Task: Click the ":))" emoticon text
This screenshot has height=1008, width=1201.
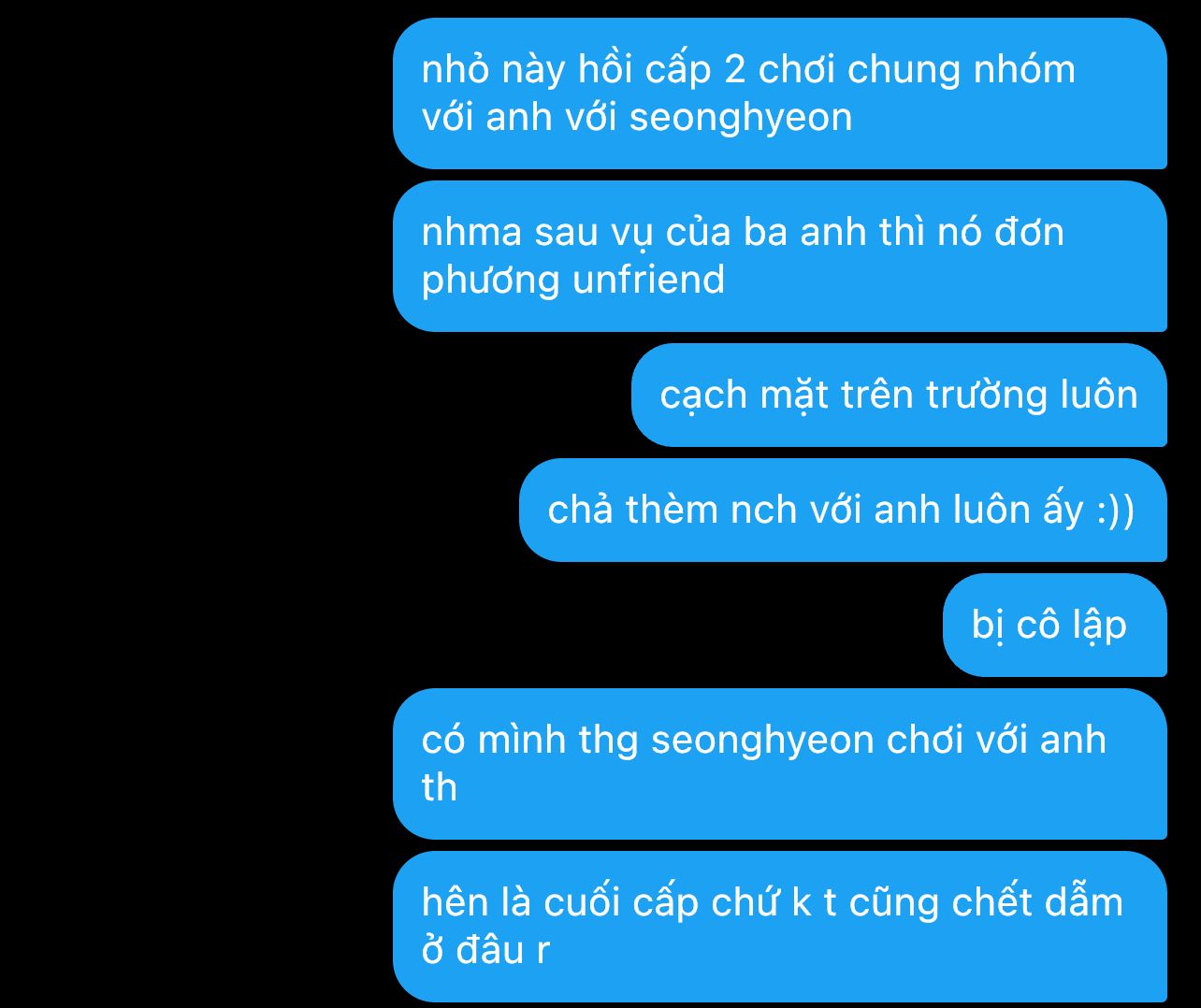Action: (x=1115, y=511)
